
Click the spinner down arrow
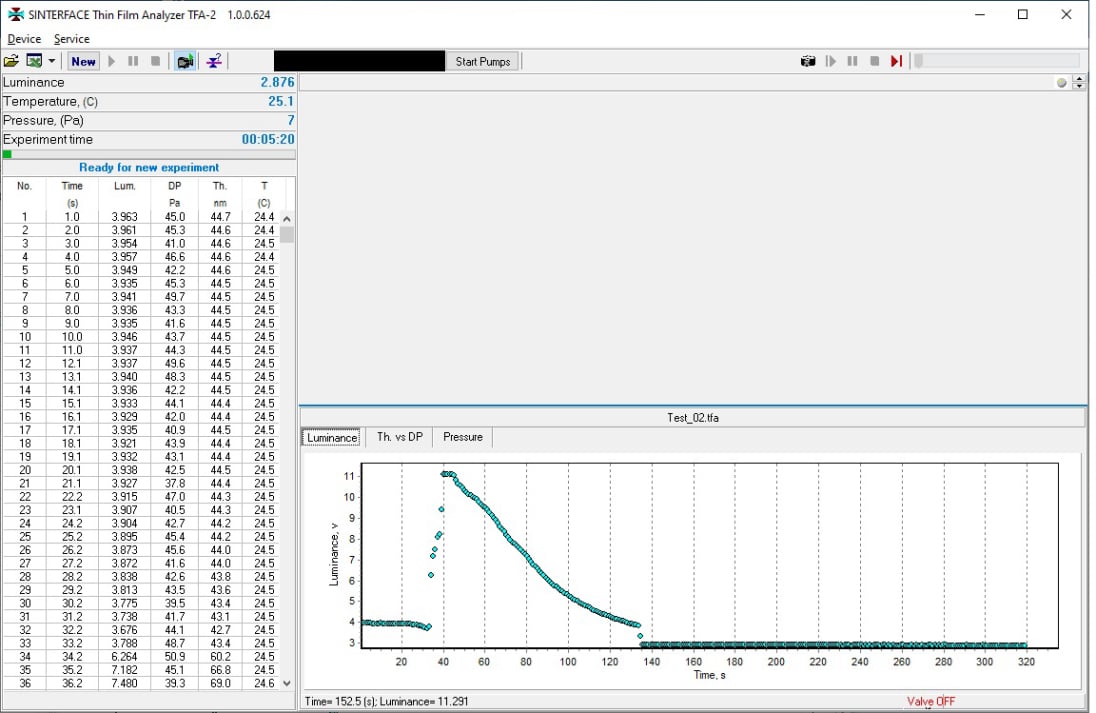point(1079,87)
